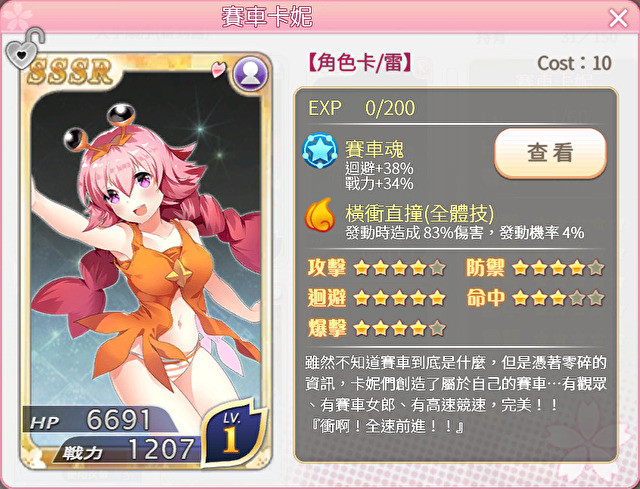Open the purple profile avatar icon
The width and height of the screenshot is (640, 489).
point(250,73)
